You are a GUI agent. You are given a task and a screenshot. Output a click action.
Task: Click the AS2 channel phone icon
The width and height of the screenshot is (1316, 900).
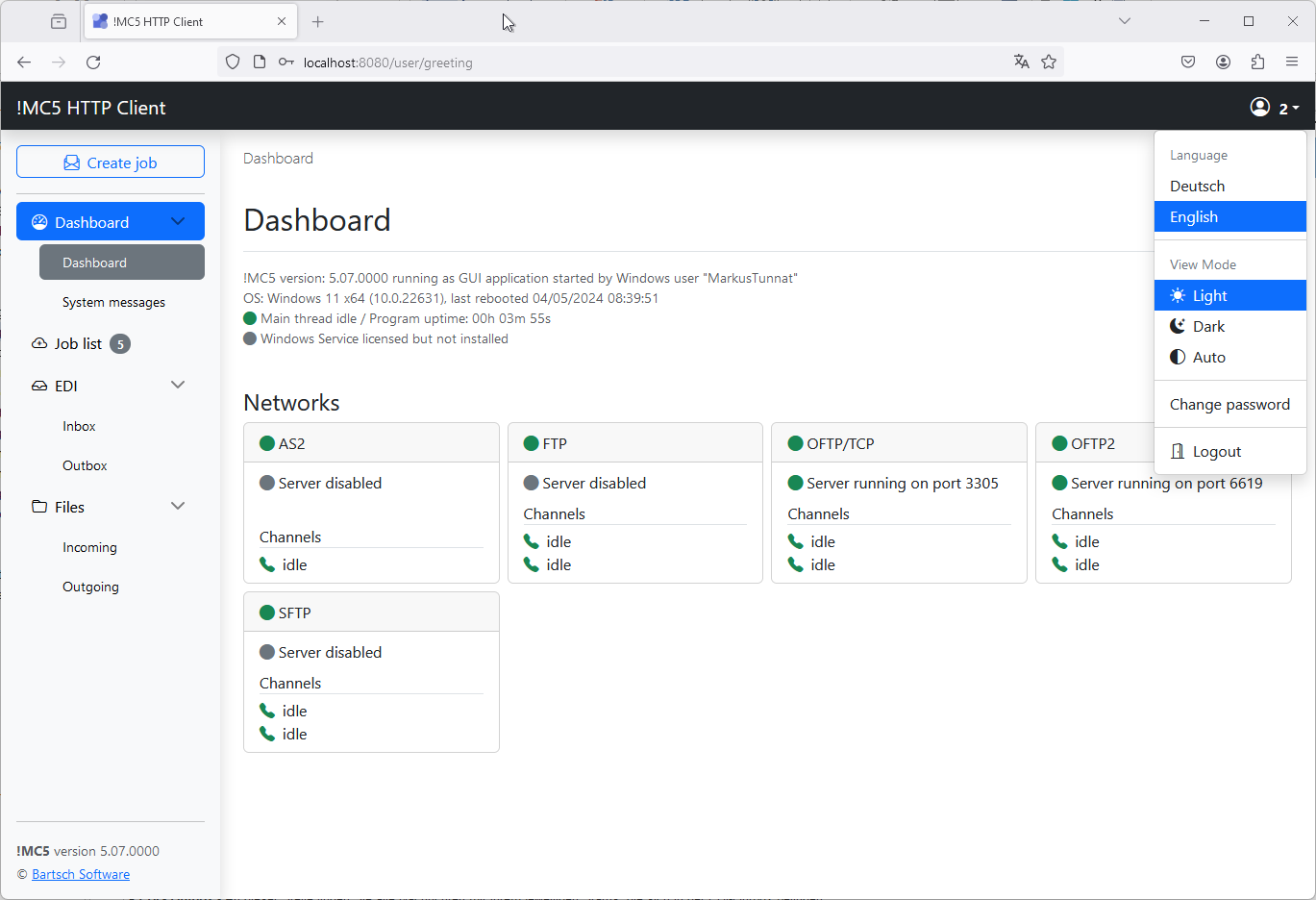[x=267, y=564]
